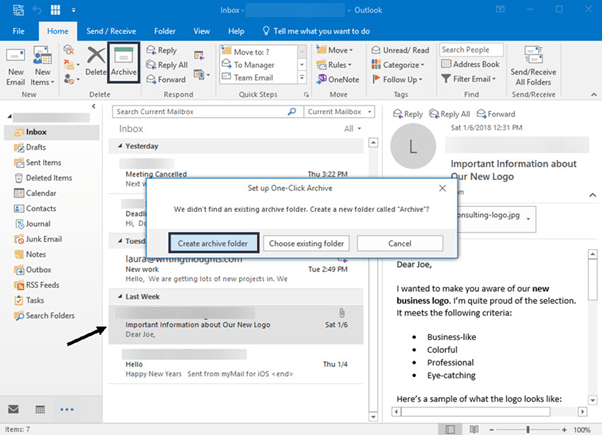Switch to Calendar view from the bottom navigation bar
The height and width of the screenshot is (435, 602).
(40, 410)
